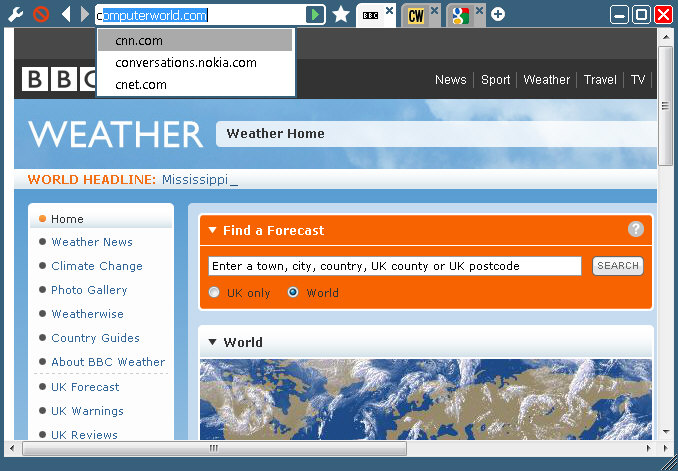
Task: Maximize the browser window
Action: click(641, 15)
